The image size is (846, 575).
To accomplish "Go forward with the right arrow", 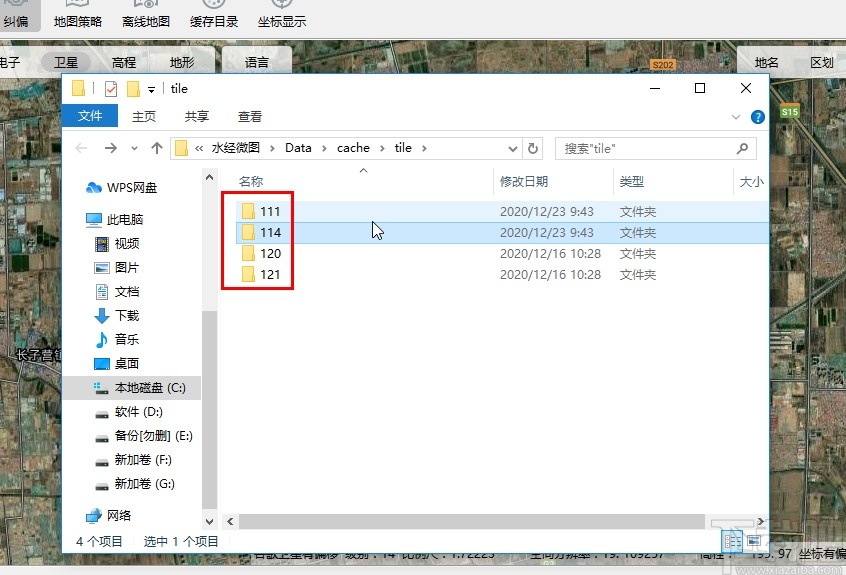I will [111, 148].
